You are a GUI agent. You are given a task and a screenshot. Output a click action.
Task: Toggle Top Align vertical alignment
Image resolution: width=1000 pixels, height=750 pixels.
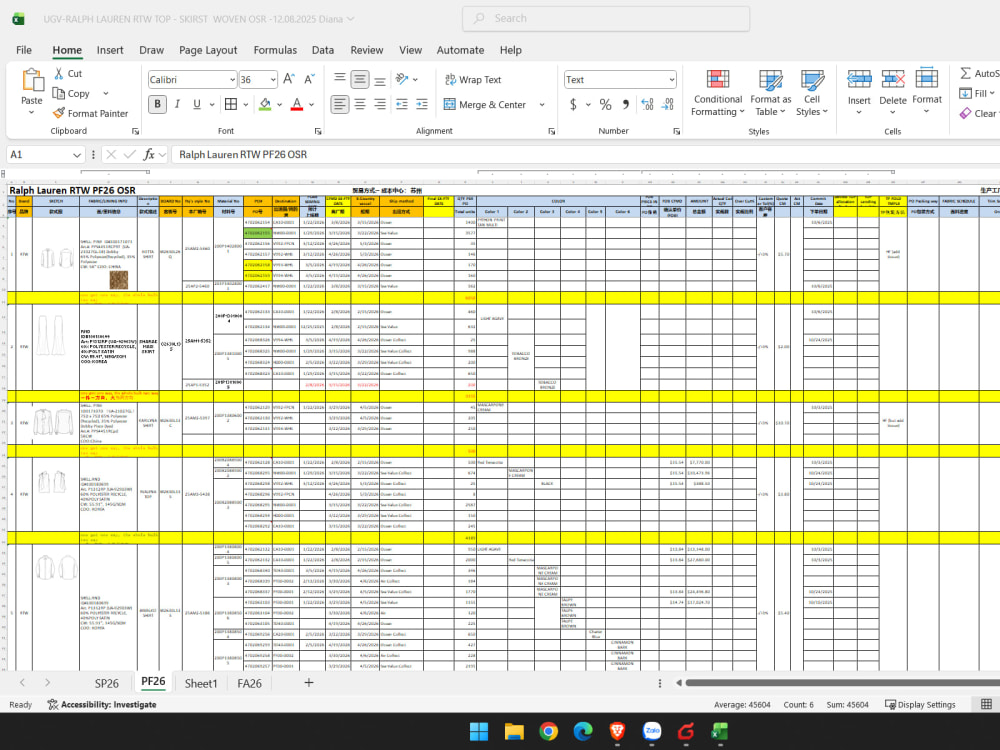[340, 78]
